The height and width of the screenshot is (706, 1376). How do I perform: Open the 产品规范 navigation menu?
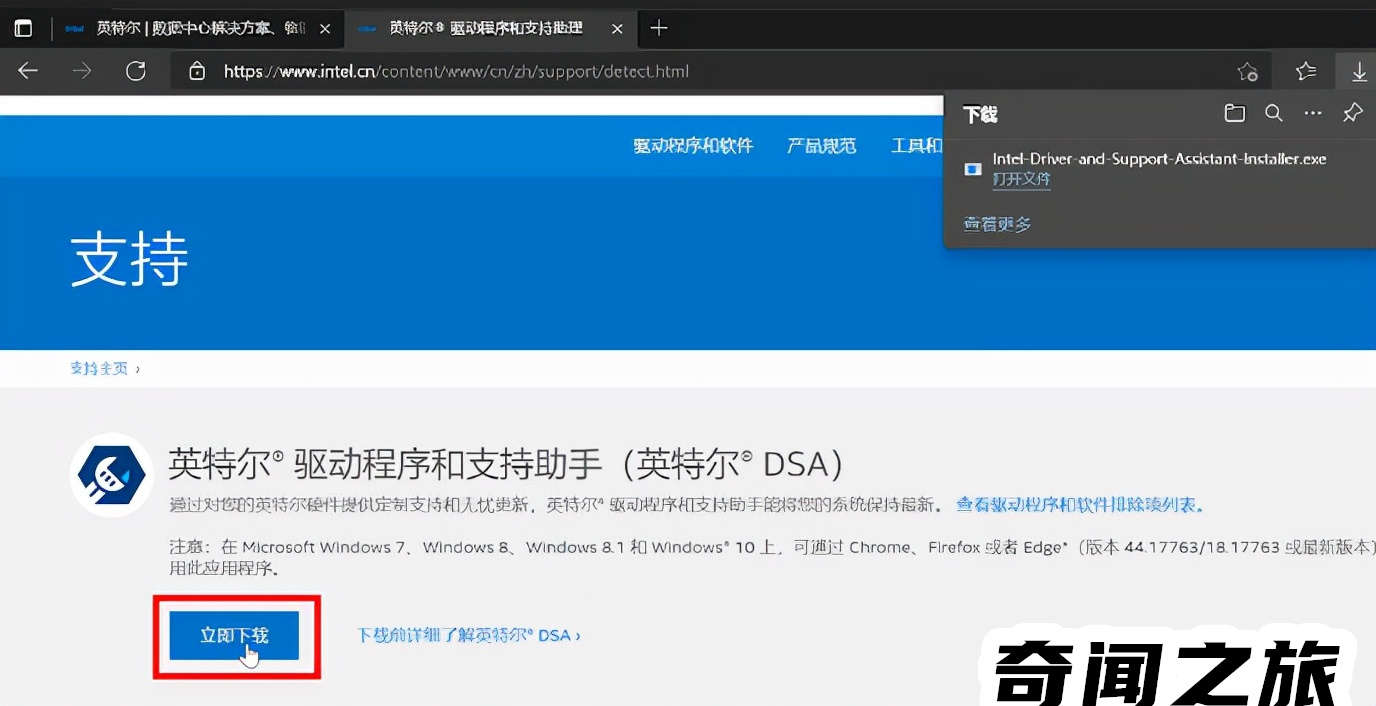tap(822, 146)
